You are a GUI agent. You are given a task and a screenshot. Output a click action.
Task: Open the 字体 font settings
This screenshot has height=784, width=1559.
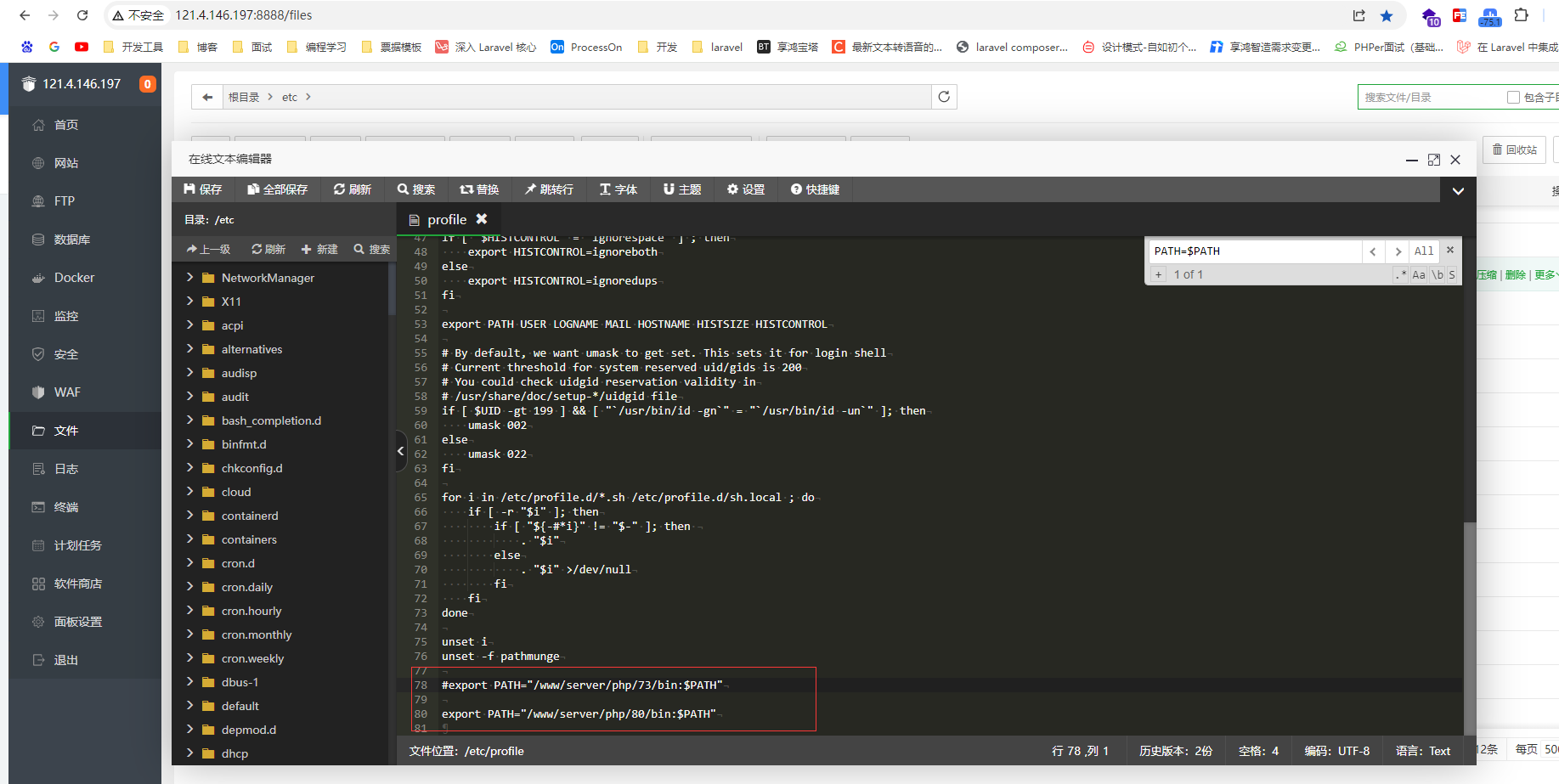619,189
